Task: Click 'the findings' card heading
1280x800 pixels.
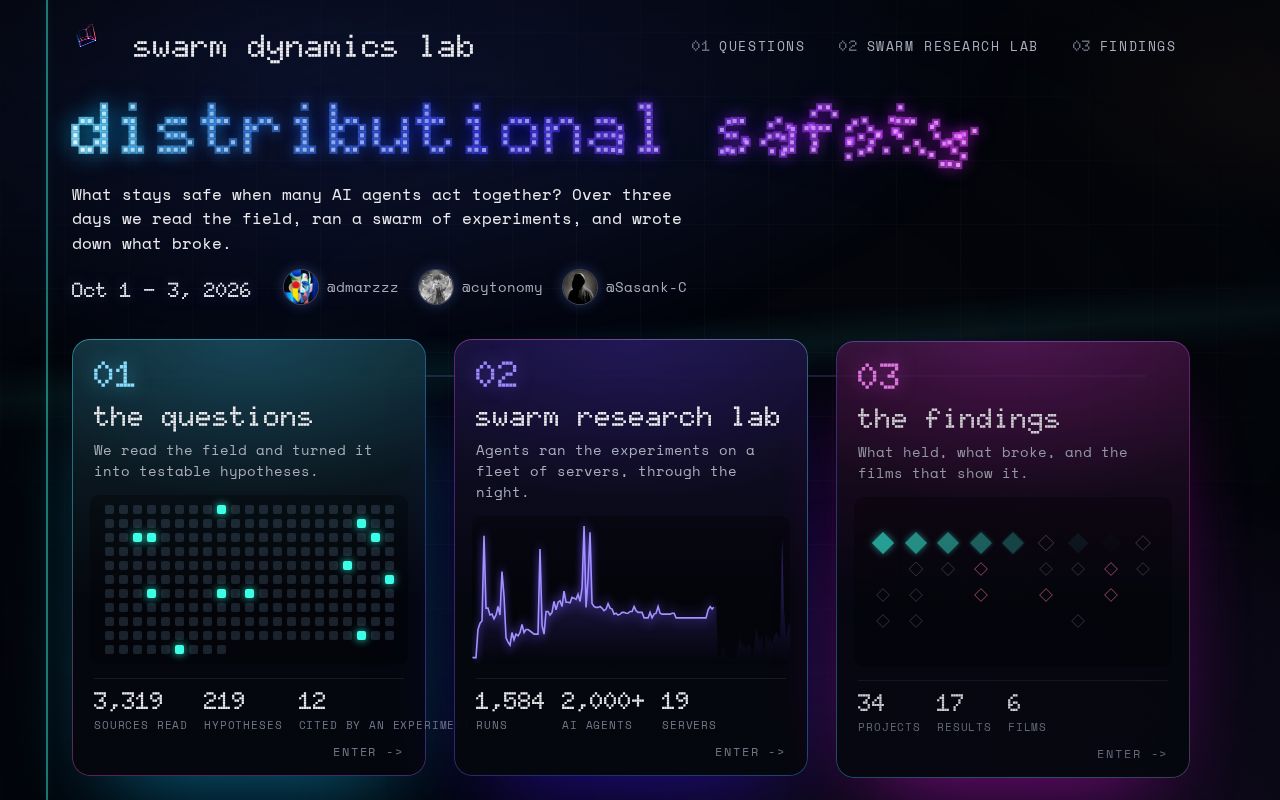Action: pyautogui.click(x=958, y=418)
